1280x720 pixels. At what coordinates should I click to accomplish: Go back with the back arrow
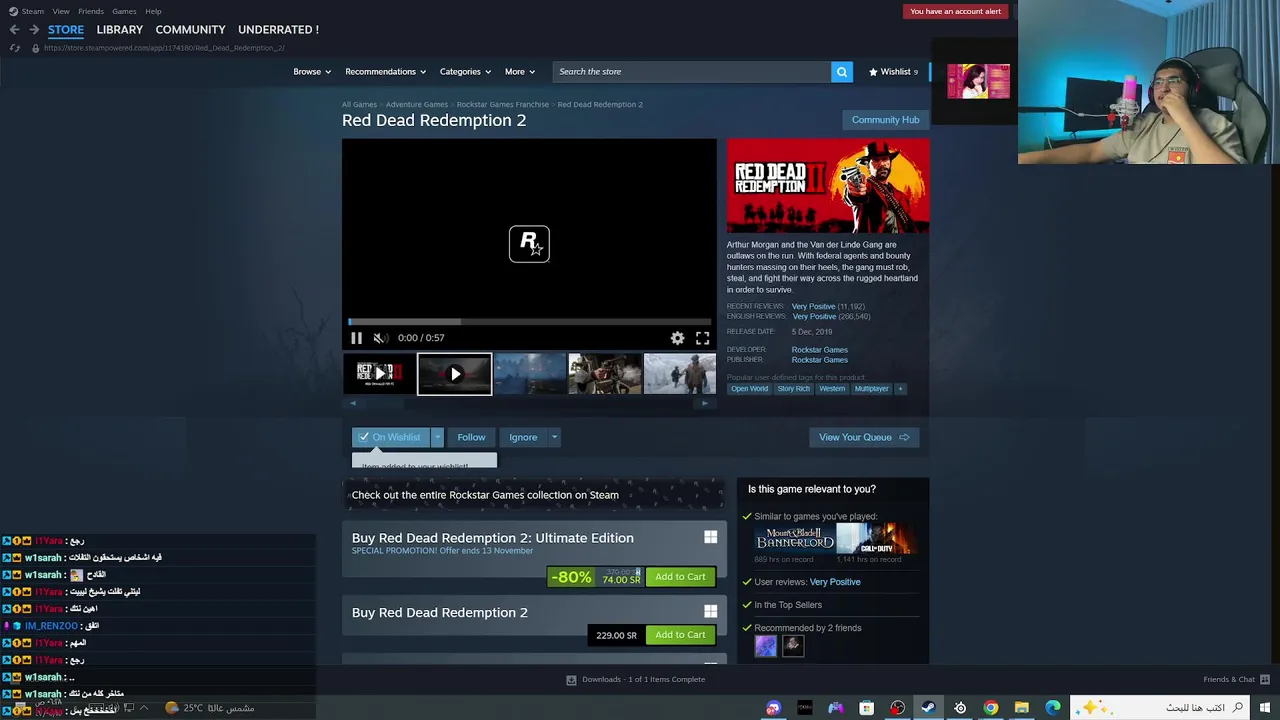click(x=14, y=30)
